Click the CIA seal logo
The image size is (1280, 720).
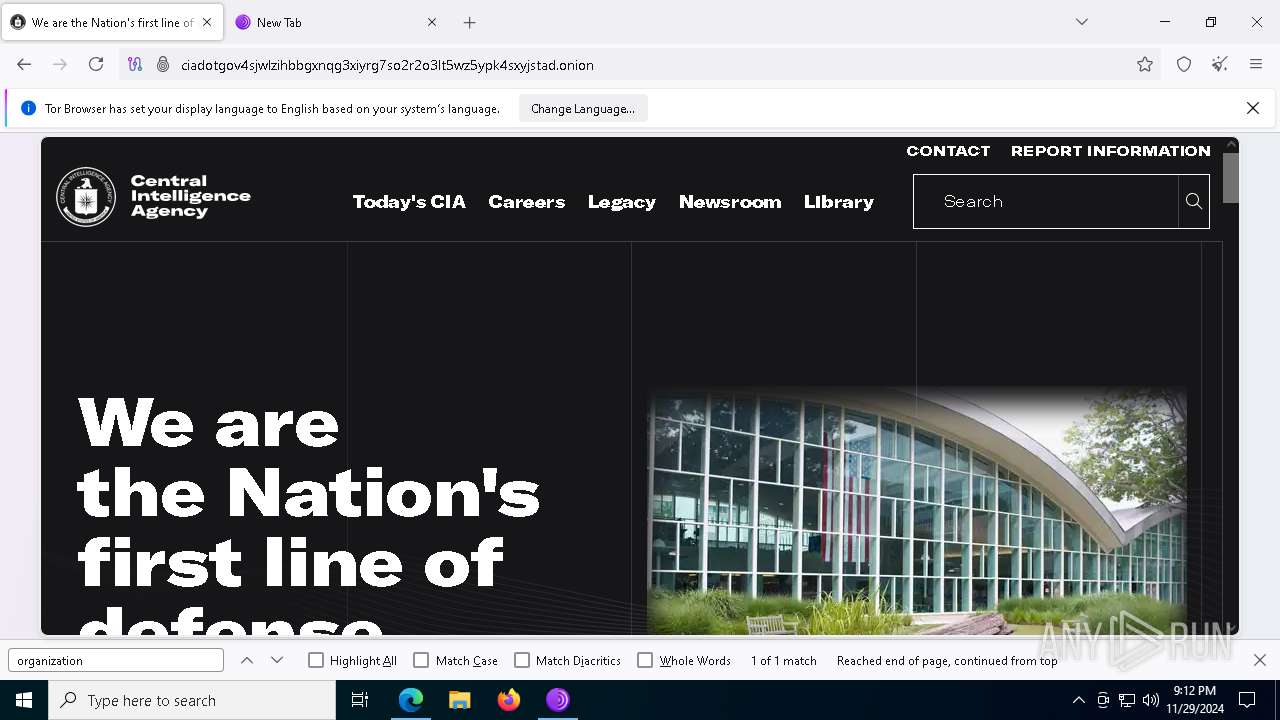click(x=86, y=197)
